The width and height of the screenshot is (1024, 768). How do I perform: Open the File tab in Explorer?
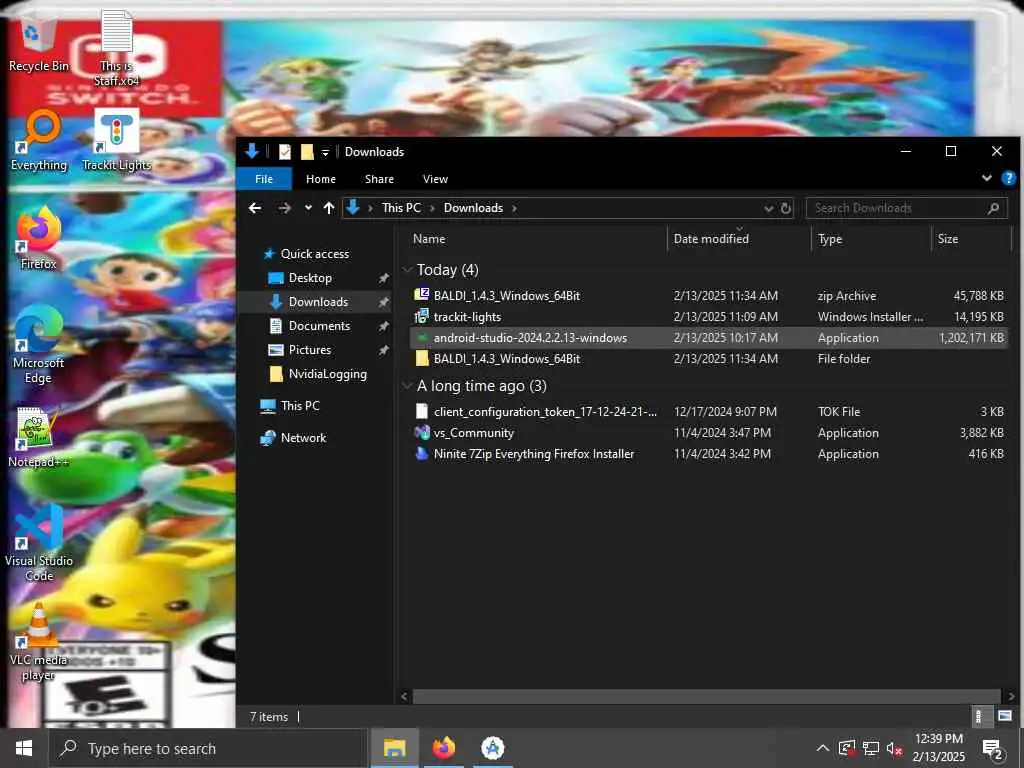tap(264, 179)
